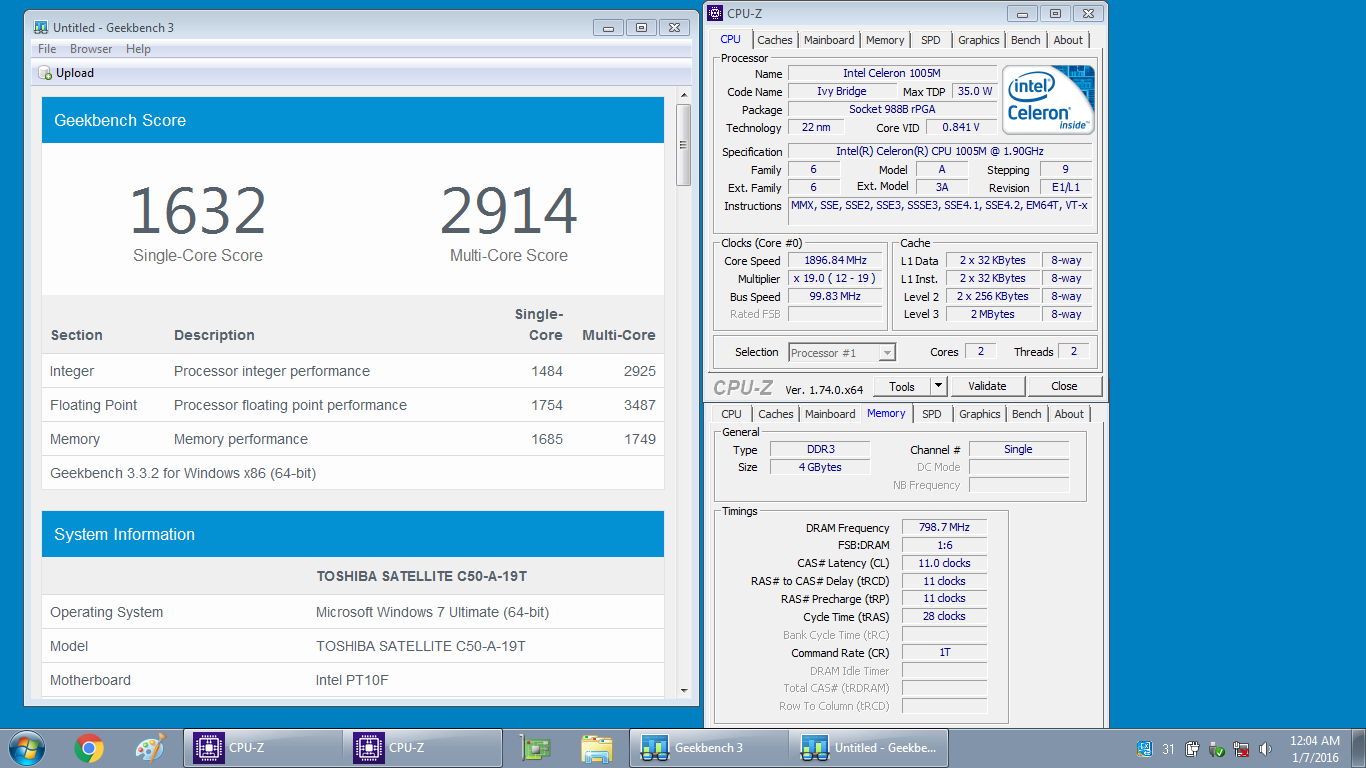Click the Max TDP value 35.0 W
Screen dimensions: 1366x768
(974, 91)
